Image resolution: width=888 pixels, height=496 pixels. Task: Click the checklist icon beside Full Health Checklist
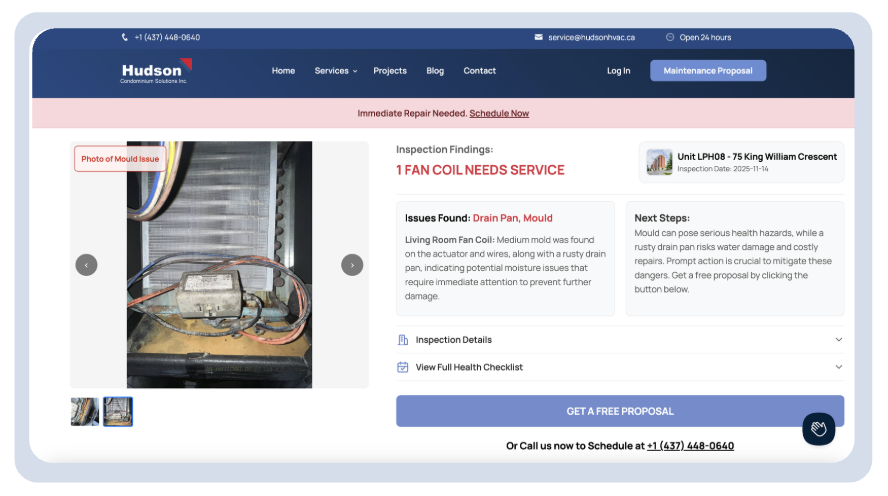click(x=403, y=367)
